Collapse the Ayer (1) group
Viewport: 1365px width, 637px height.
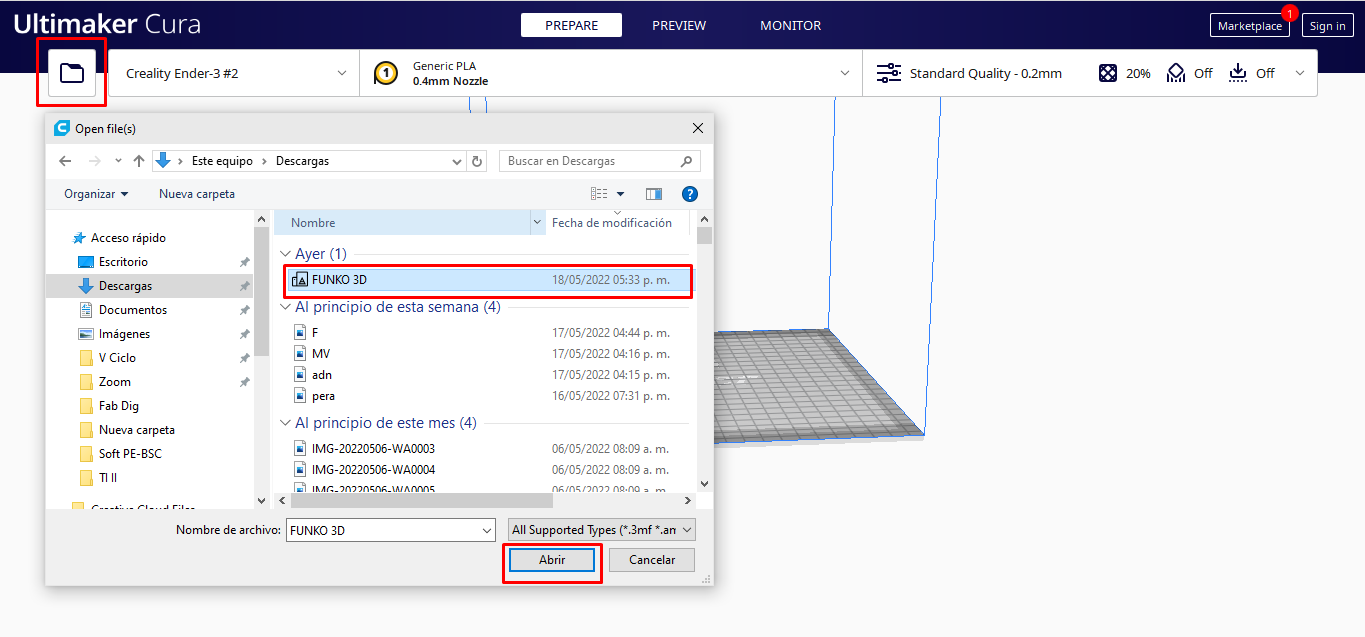click(x=286, y=254)
